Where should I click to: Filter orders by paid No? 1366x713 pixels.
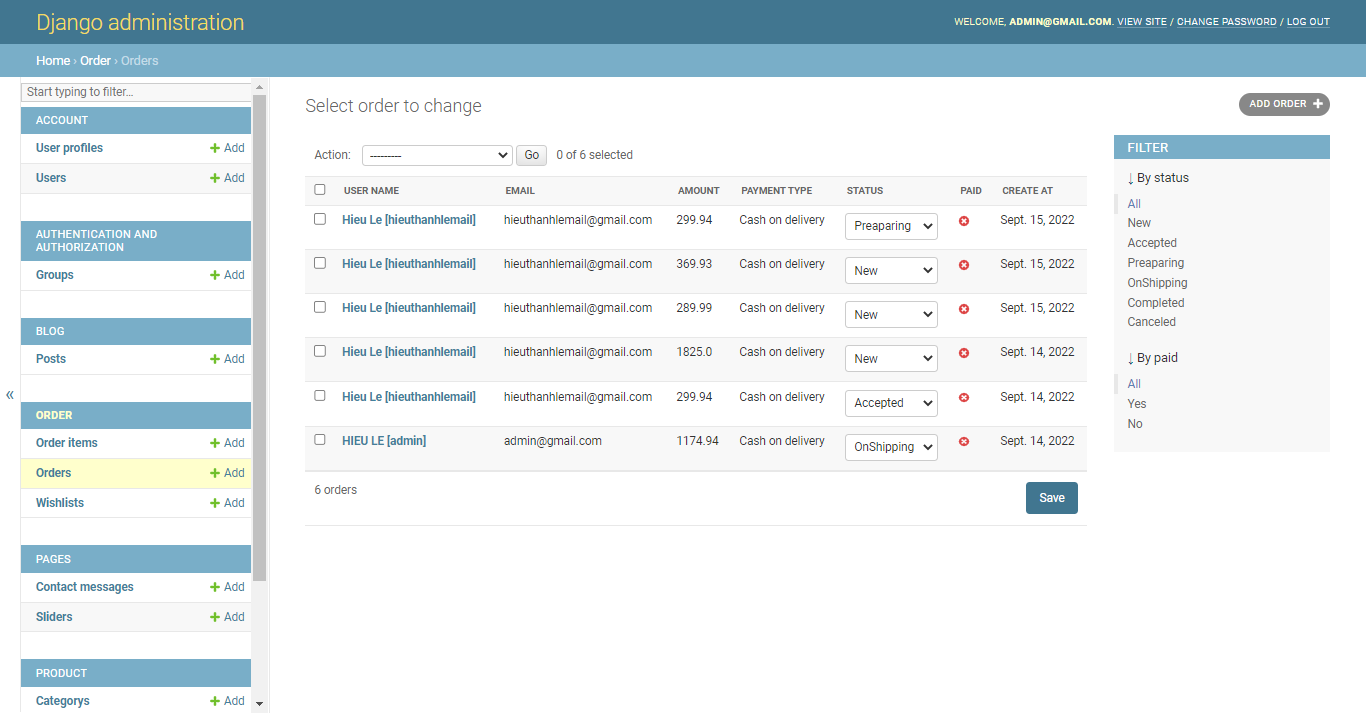1135,424
